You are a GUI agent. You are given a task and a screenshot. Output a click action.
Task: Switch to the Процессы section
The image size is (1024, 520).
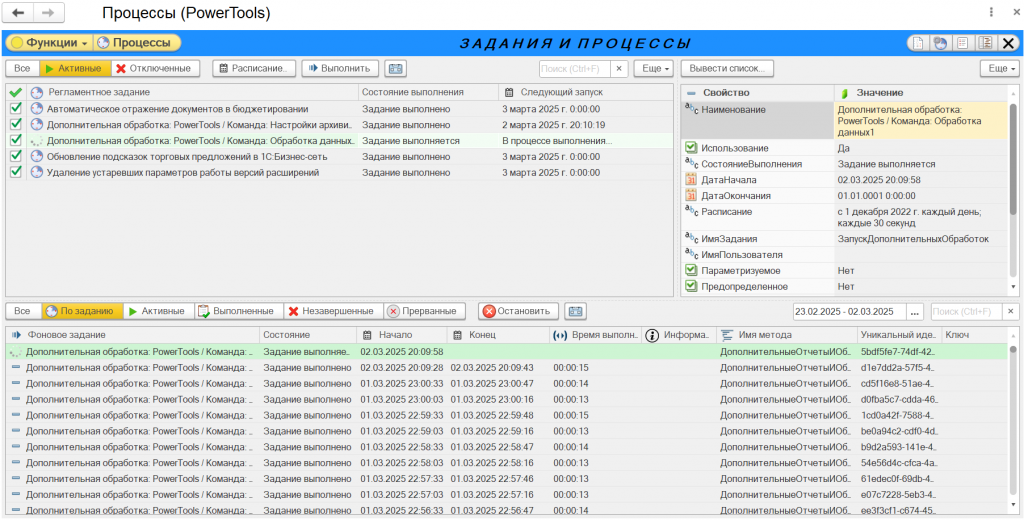coord(136,43)
